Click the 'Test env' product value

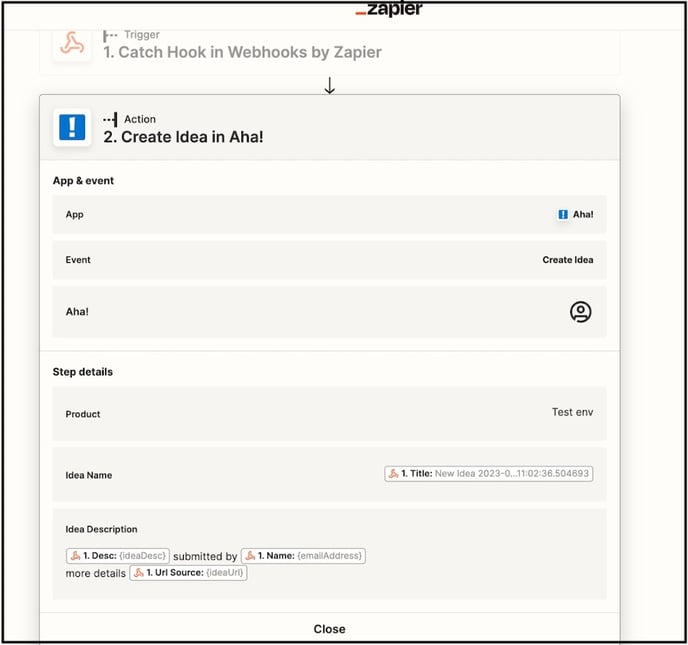click(573, 412)
